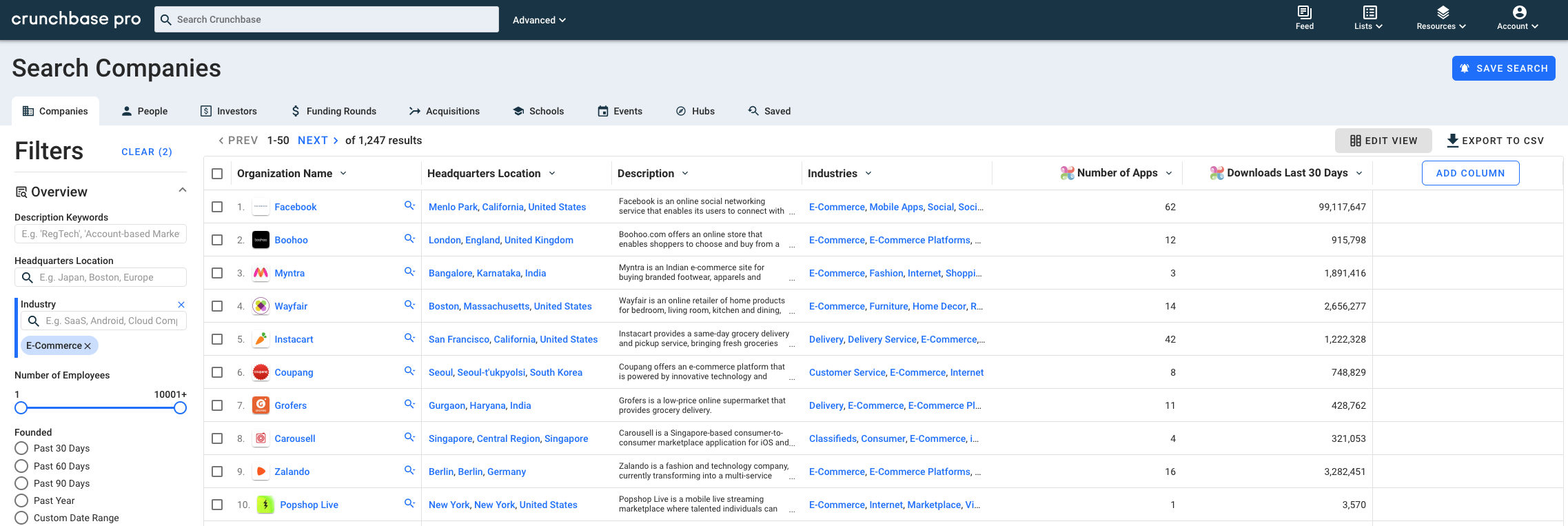
Task: Click the Description Keywords input field
Action: 101,234
